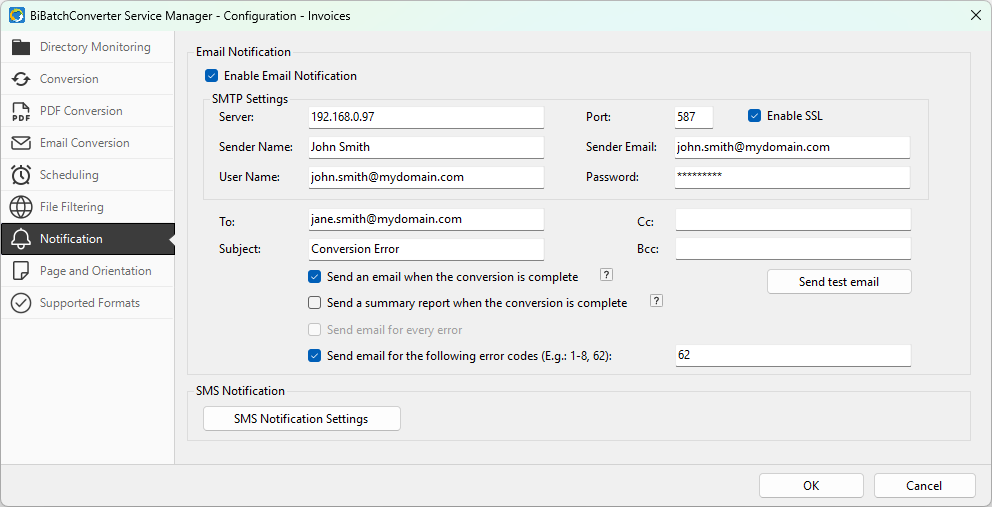The width and height of the screenshot is (992, 507).
Task: Disable the Enable Email Notification checkbox
Action: [x=211, y=76]
